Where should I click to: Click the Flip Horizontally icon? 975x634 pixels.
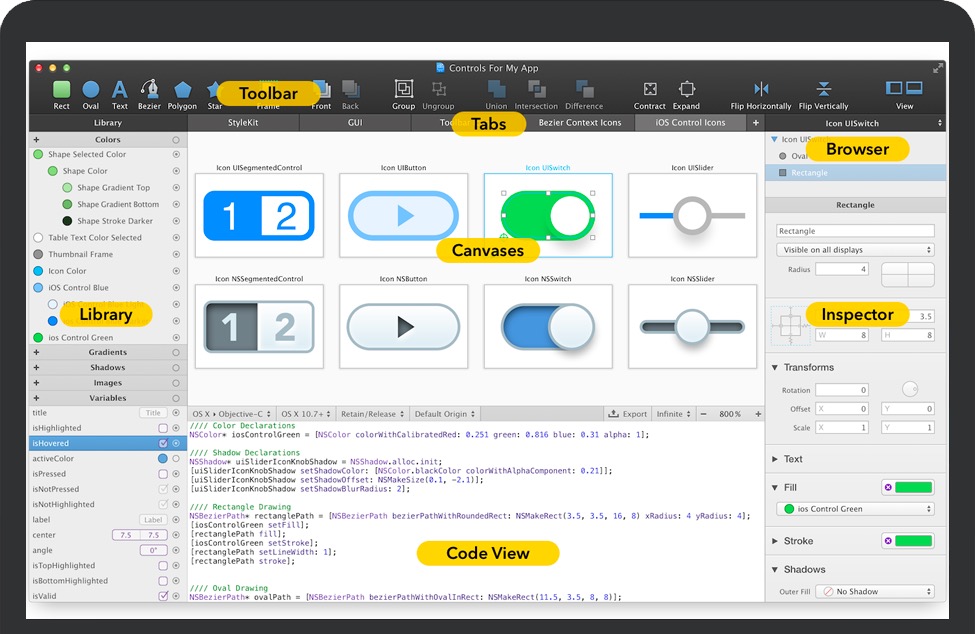tap(761, 91)
